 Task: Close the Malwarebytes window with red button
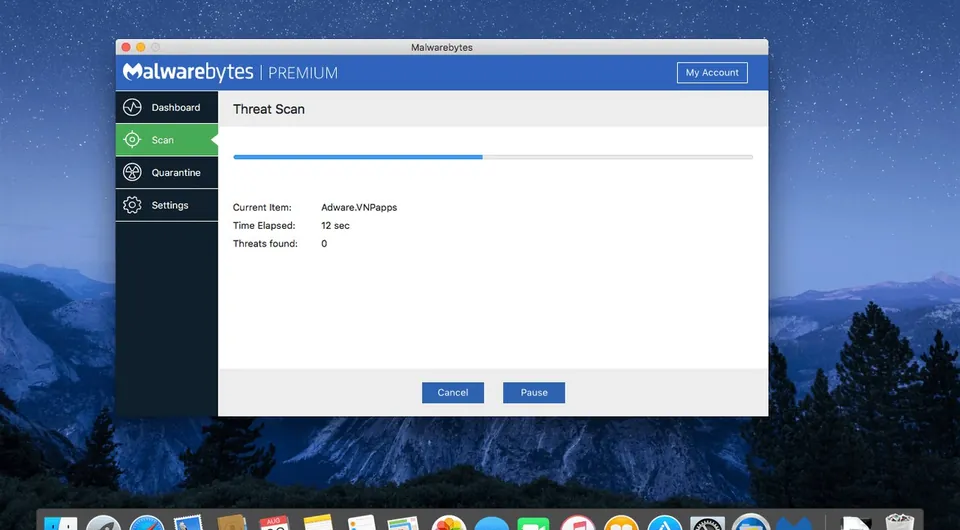126,47
